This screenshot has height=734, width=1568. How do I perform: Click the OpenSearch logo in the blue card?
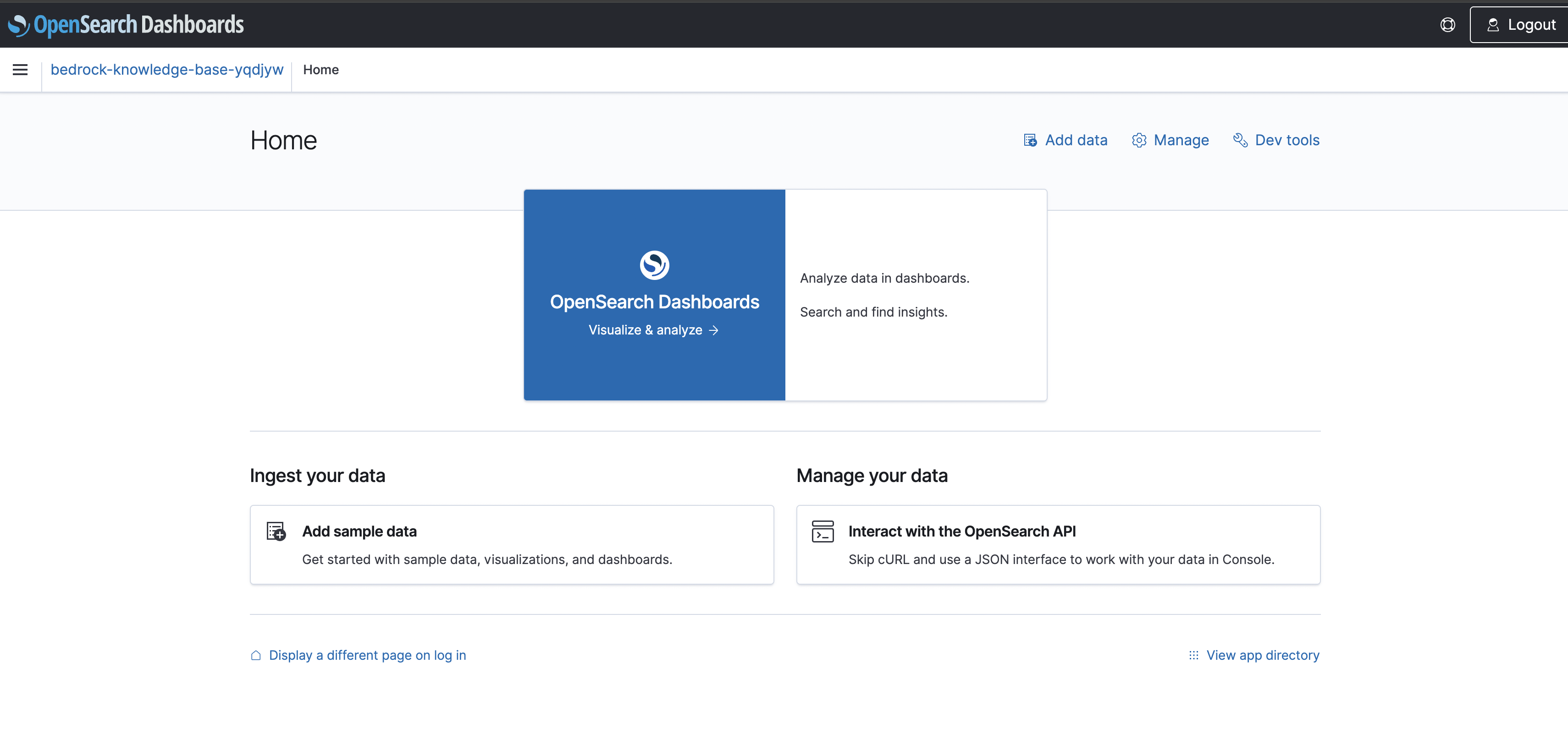pos(654,264)
